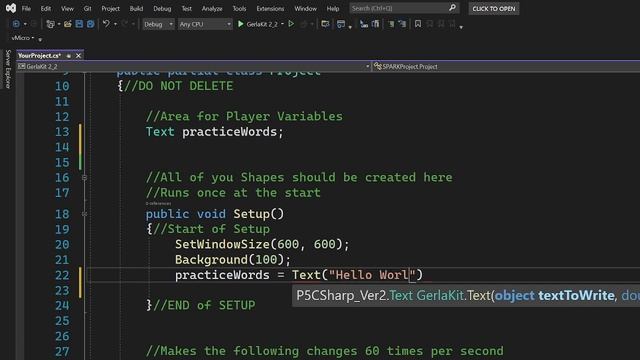Click the CLICK TO OPEN button
The image size is (640, 360).
(x=494, y=9)
